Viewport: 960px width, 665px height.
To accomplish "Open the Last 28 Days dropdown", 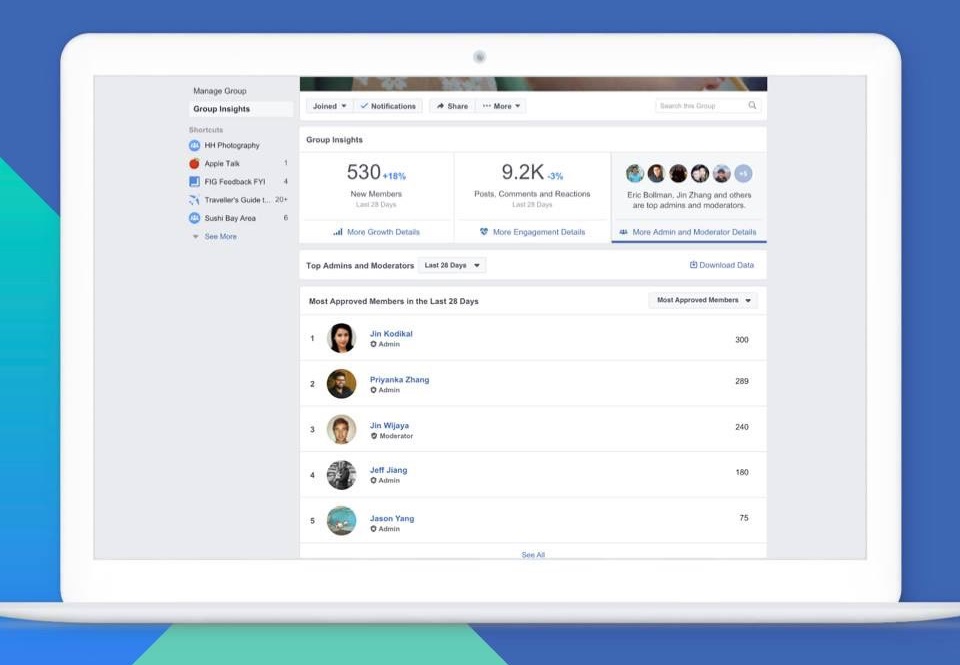I will coord(452,265).
